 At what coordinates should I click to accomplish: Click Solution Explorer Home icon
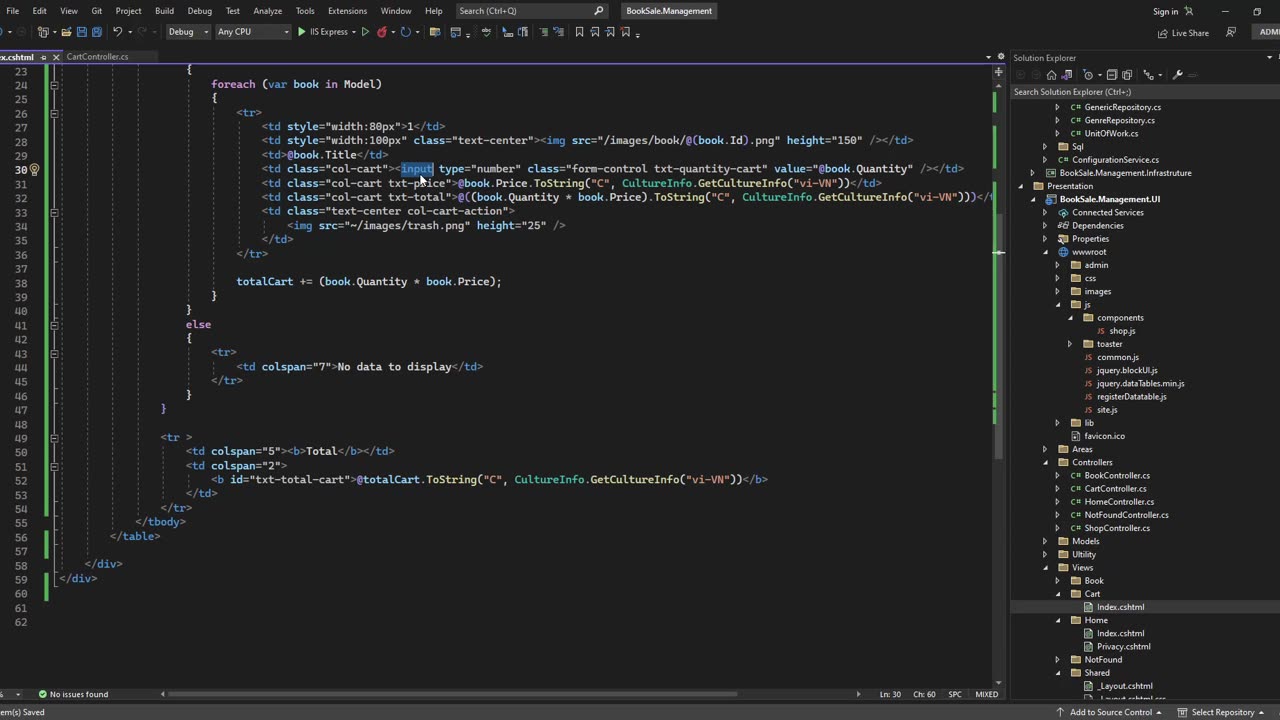pos(1052,75)
